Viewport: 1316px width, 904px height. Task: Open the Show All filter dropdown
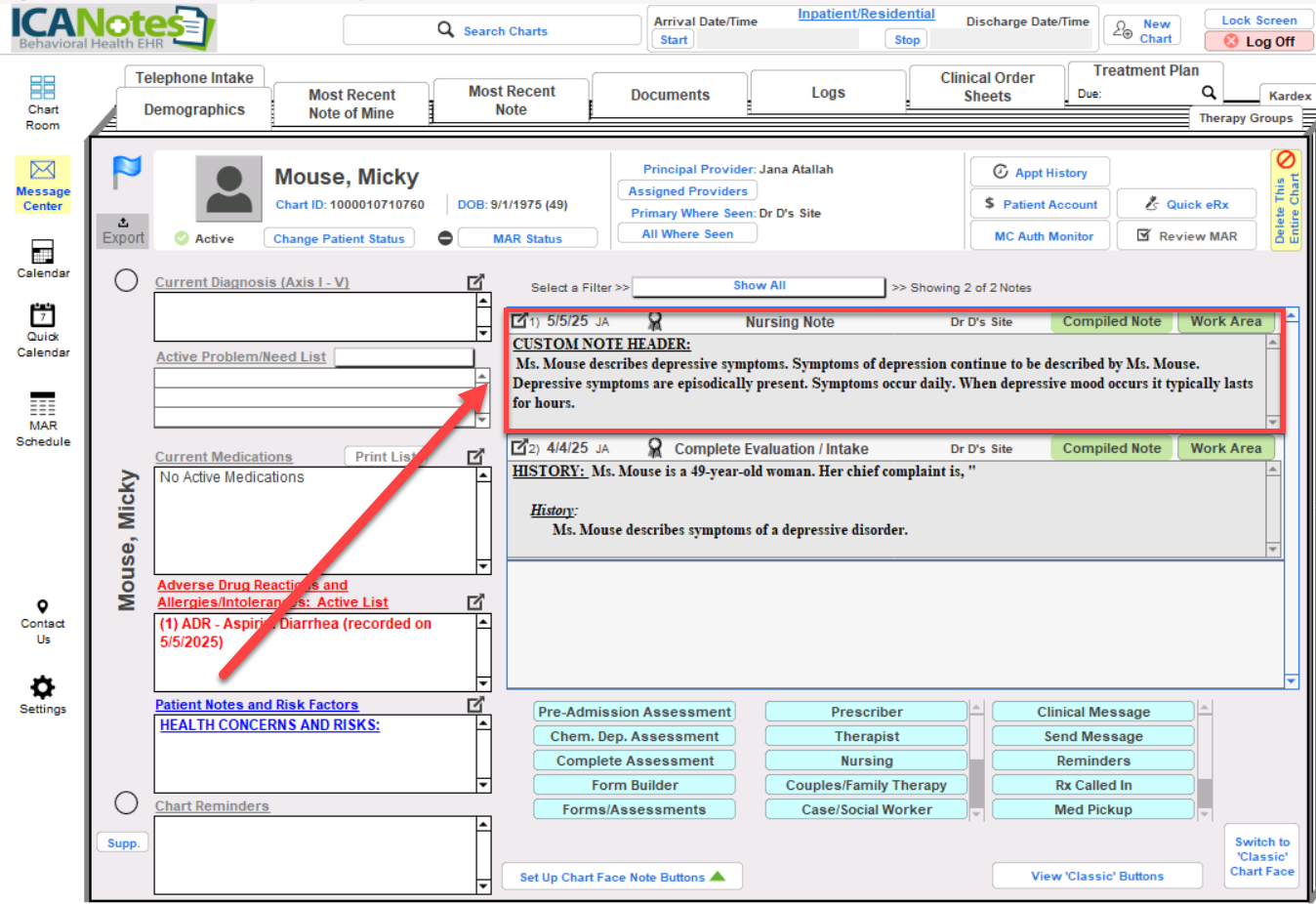(759, 286)
